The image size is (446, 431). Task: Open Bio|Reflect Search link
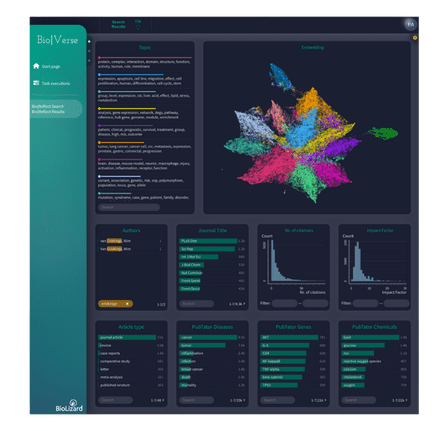tap(48, 106)
